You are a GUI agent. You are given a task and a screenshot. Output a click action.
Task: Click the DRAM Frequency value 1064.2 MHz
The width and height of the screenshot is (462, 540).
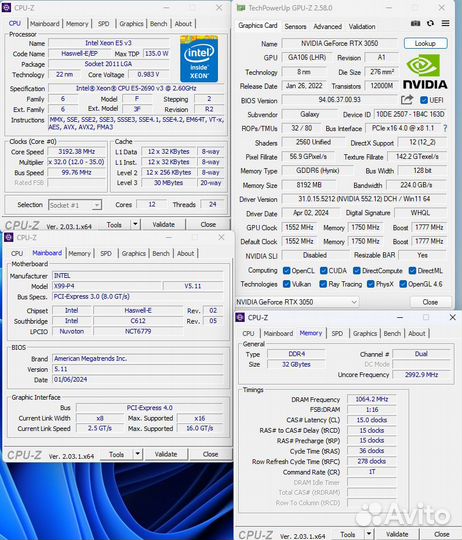pyautogui.click(x=371, y=399)
